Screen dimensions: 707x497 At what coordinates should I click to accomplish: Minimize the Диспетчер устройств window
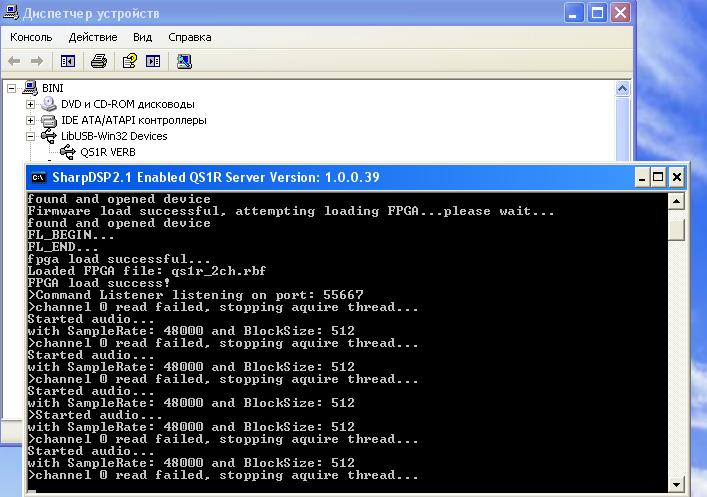coord(574,13)
